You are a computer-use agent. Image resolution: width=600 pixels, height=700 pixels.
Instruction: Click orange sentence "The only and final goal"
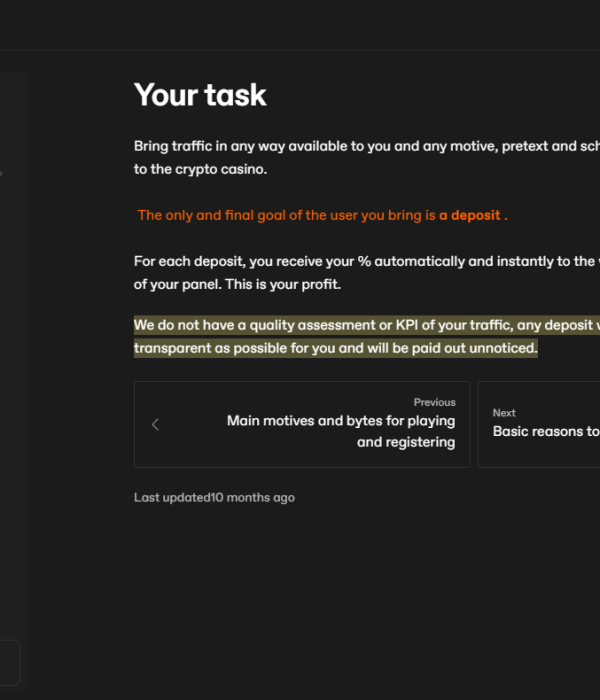click(x=286, y=215)
